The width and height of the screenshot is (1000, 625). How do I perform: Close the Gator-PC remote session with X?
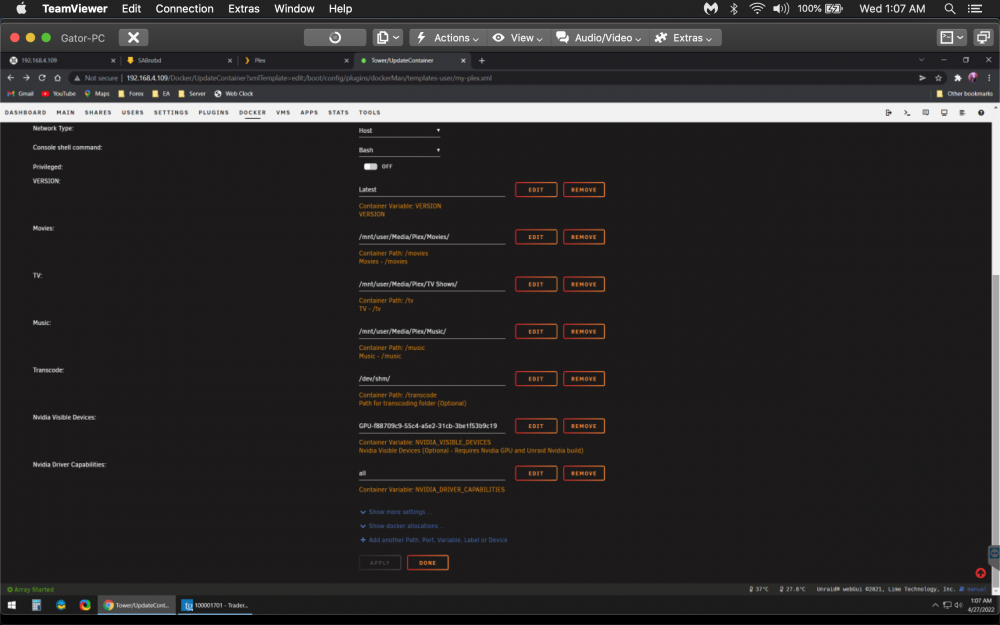point(133,38)
